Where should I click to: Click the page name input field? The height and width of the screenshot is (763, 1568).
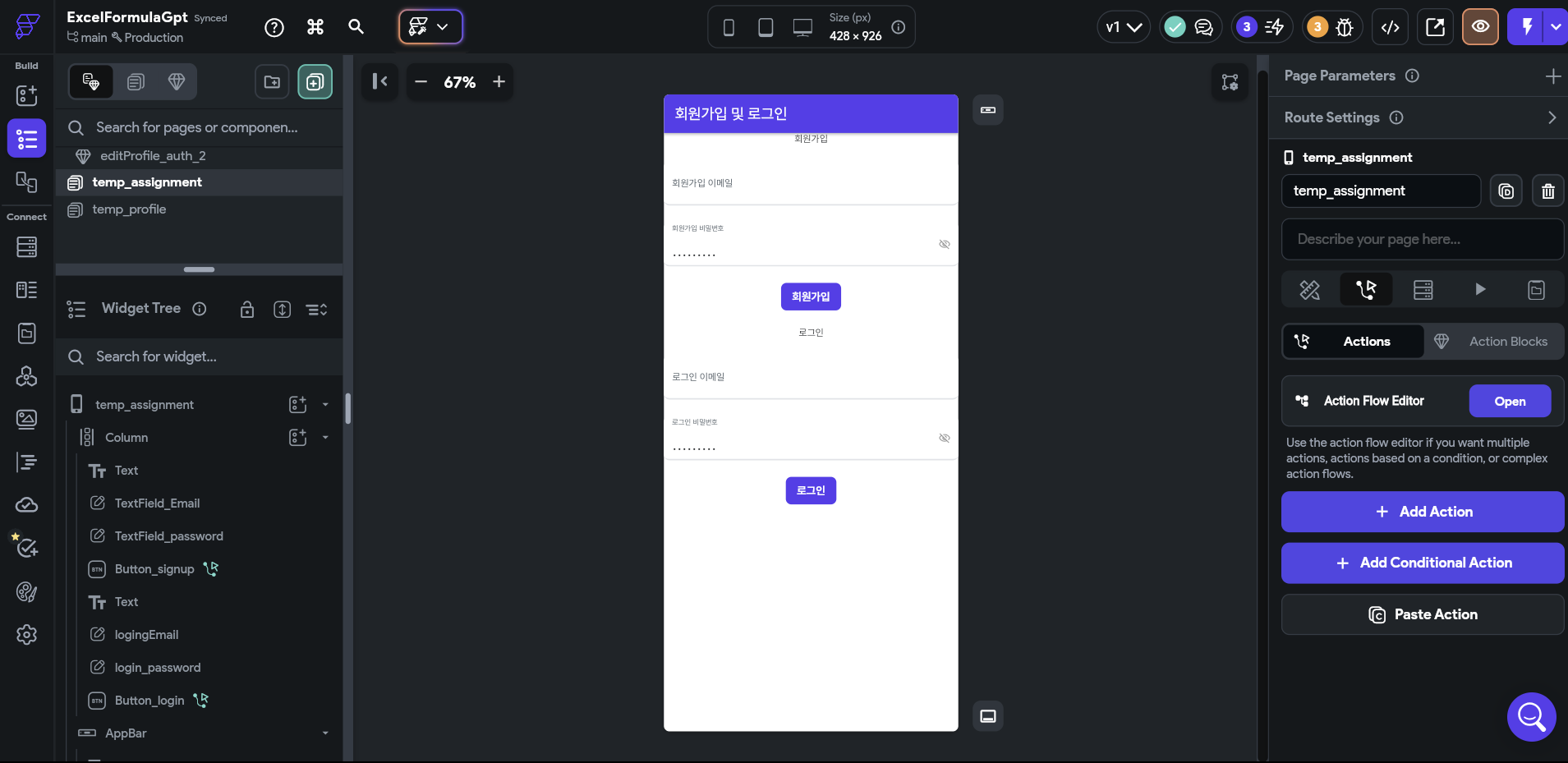(1381, 191)
